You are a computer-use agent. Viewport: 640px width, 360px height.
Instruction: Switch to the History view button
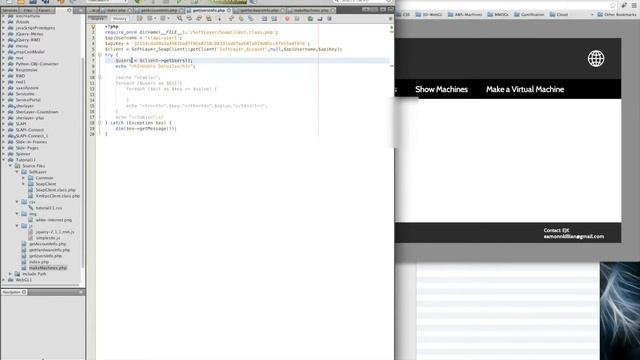pyautogui.click(x=120, y=18)
